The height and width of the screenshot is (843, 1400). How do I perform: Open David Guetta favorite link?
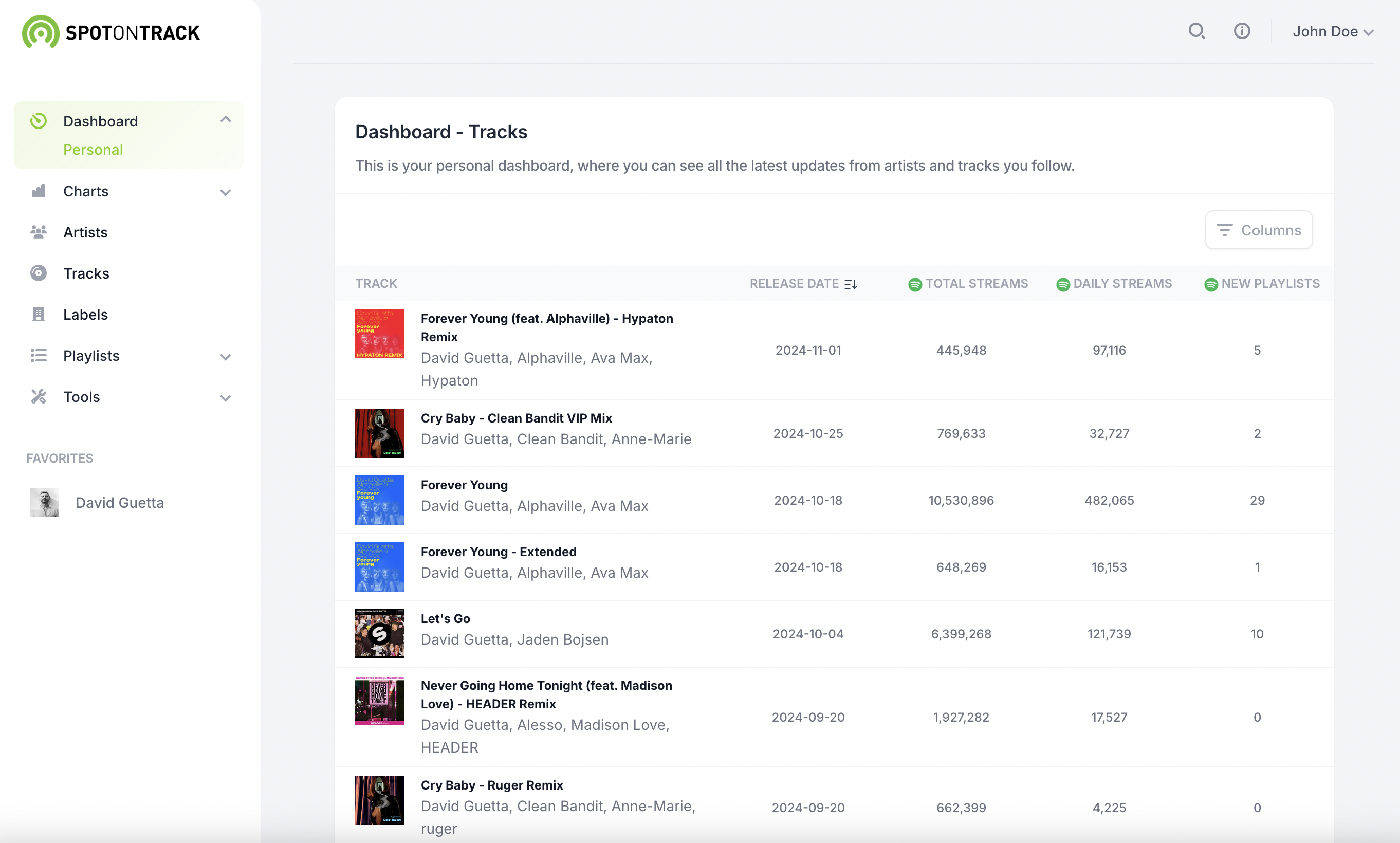[120, 503]
